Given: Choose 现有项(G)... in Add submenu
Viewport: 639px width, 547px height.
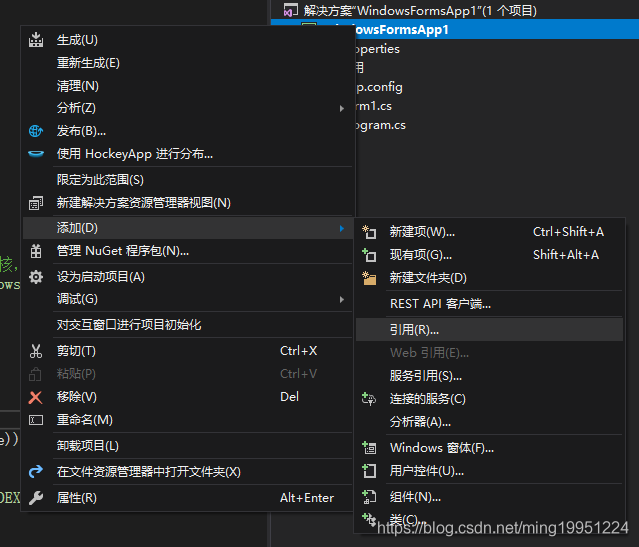Looking at the screenshot, I should [489, 255].
